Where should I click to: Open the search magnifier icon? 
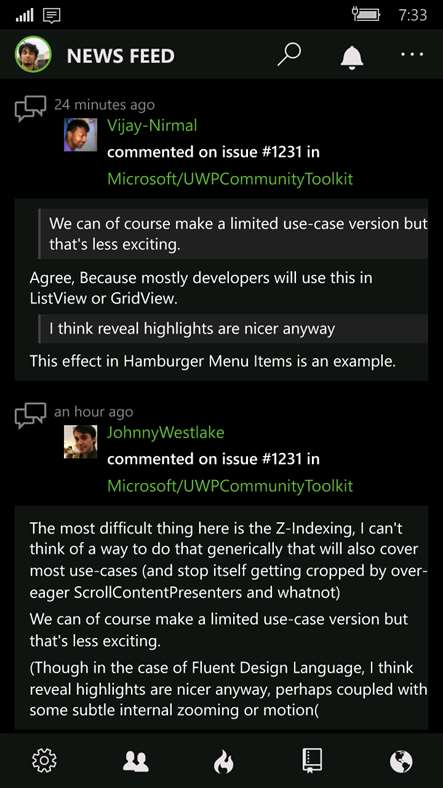pyautogui.click(x=289, y=54)
